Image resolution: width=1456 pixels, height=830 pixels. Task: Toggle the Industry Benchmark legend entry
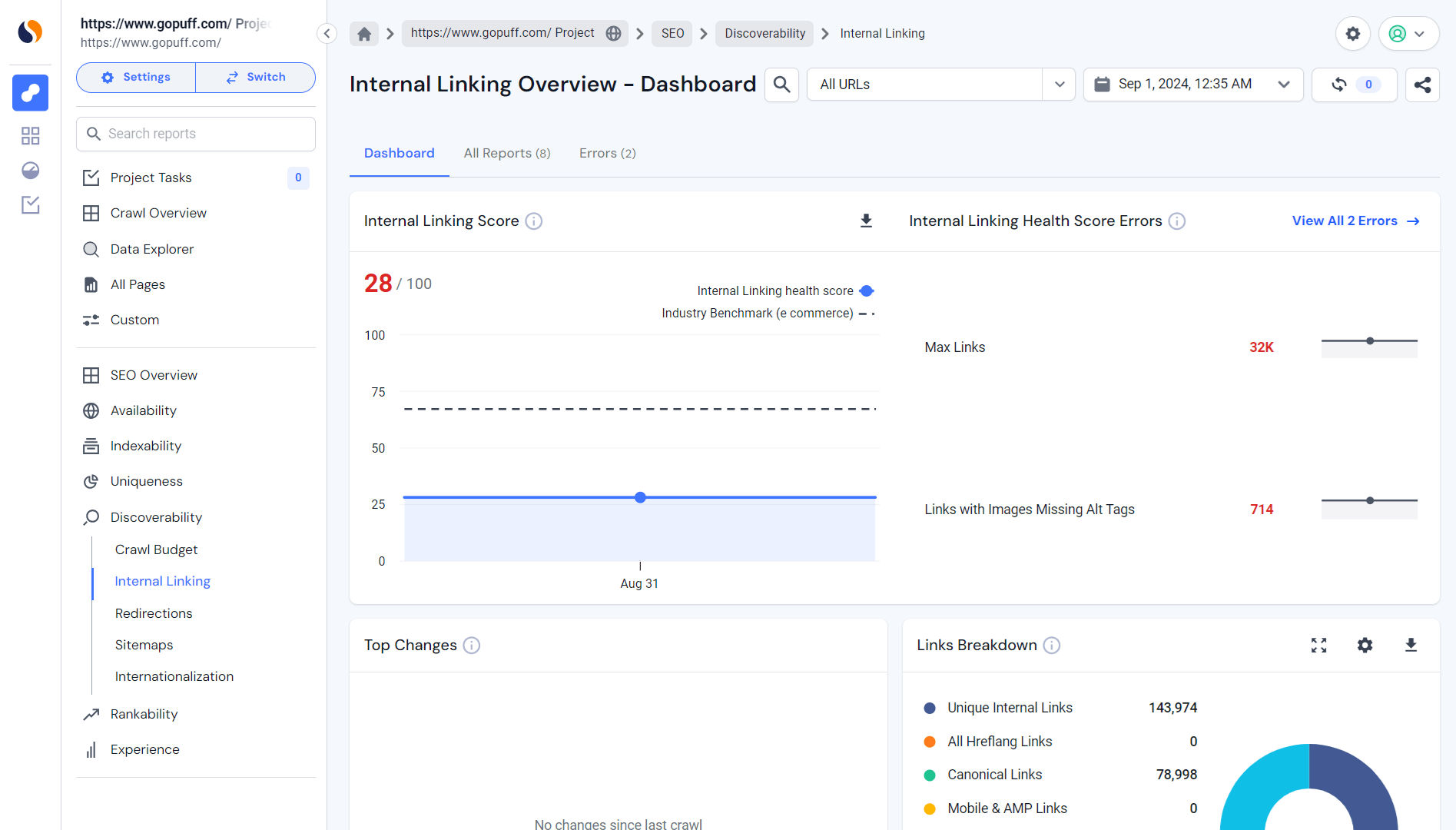[757, 313]
